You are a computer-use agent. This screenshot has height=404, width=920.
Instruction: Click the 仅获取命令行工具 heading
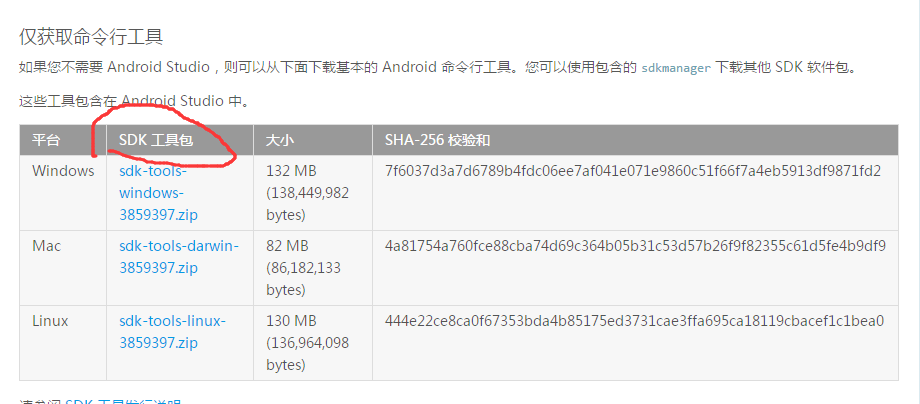91,38
